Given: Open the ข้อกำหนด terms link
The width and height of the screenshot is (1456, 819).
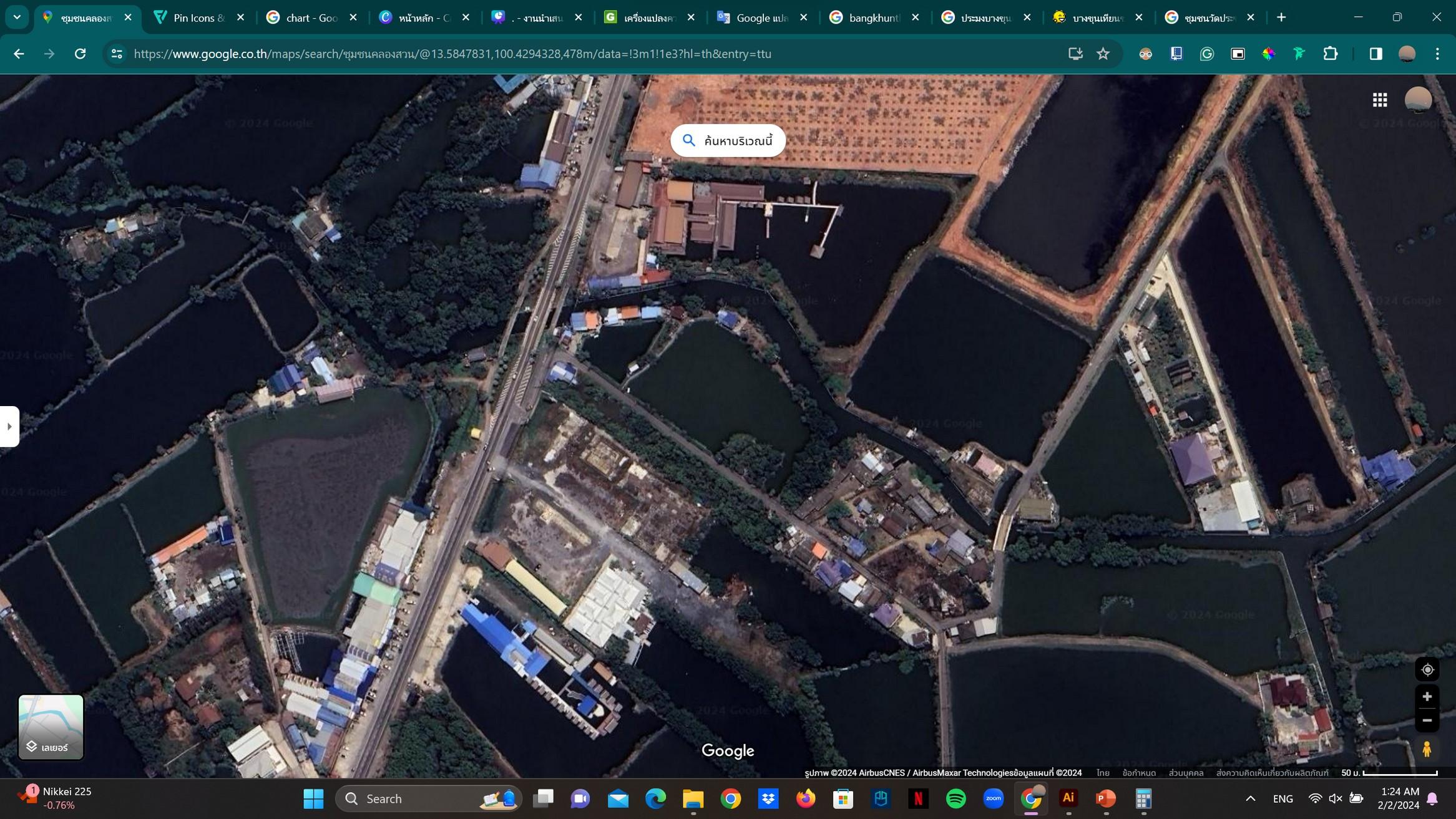Looking at the screenshot, I should [1138, 773].
